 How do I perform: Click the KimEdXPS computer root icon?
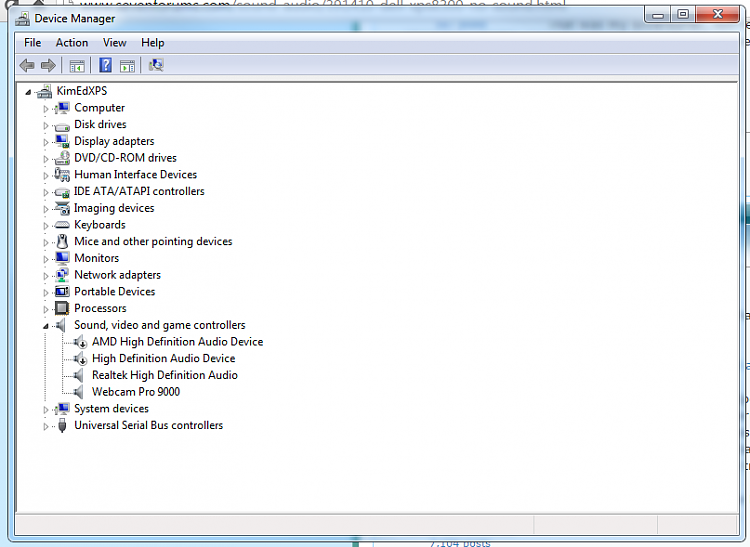[x=44, y=91]
